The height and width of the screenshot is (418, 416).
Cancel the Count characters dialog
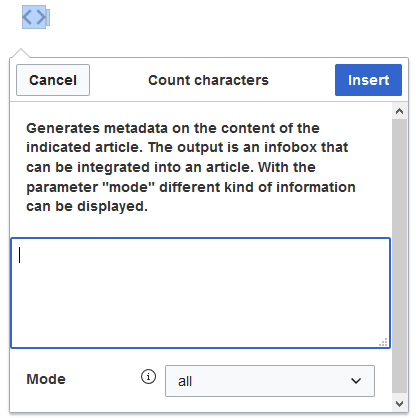pos(53,80)
